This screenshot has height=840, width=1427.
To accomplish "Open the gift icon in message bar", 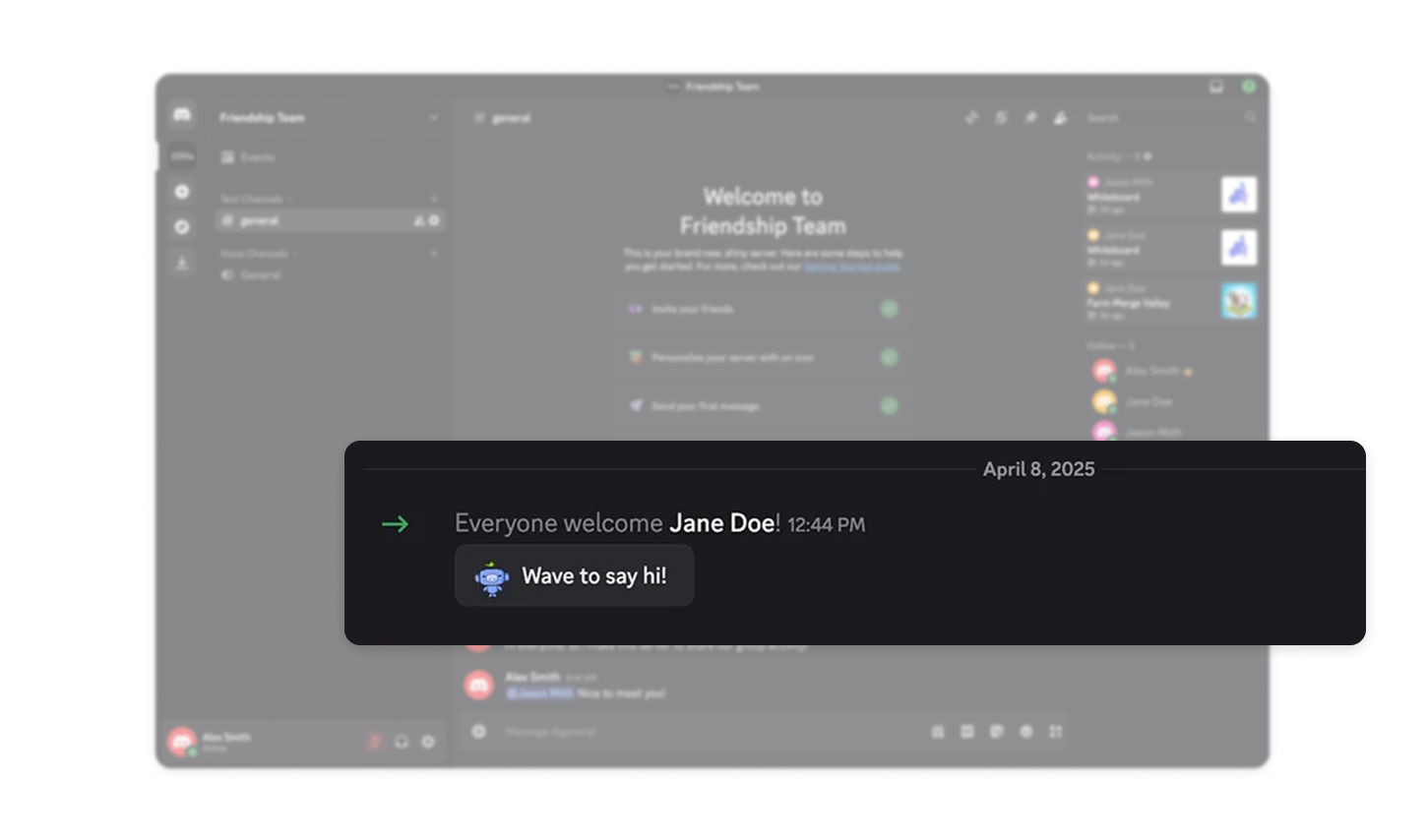I will click(938, 732).
